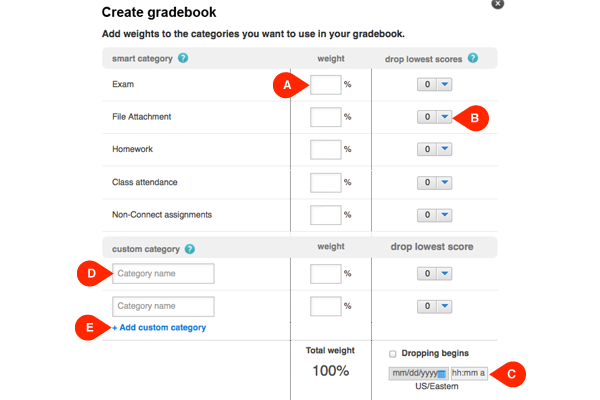
Task: Click help icon beside drop lowest scores
Action: [x=472, y=58]
